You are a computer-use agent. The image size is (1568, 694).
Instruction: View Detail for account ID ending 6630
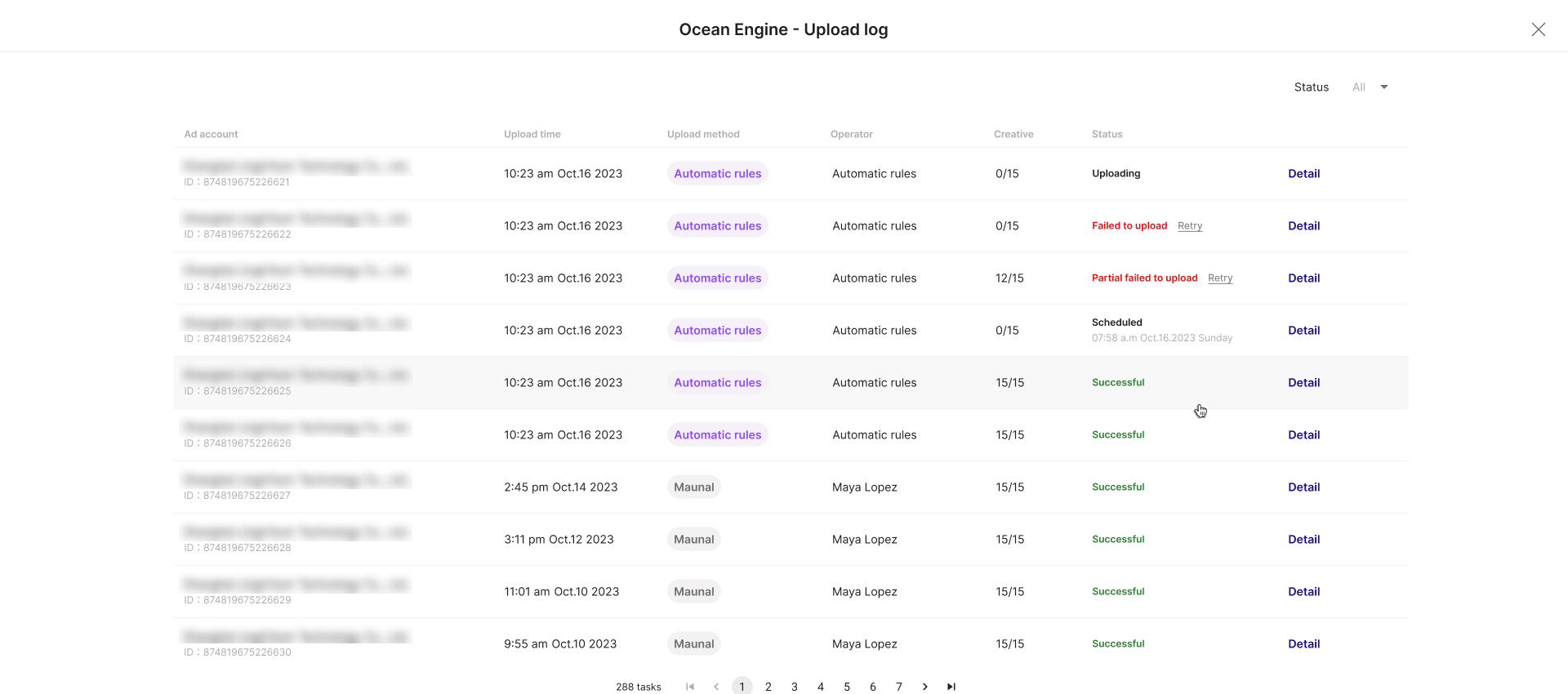click(1303, 644)
